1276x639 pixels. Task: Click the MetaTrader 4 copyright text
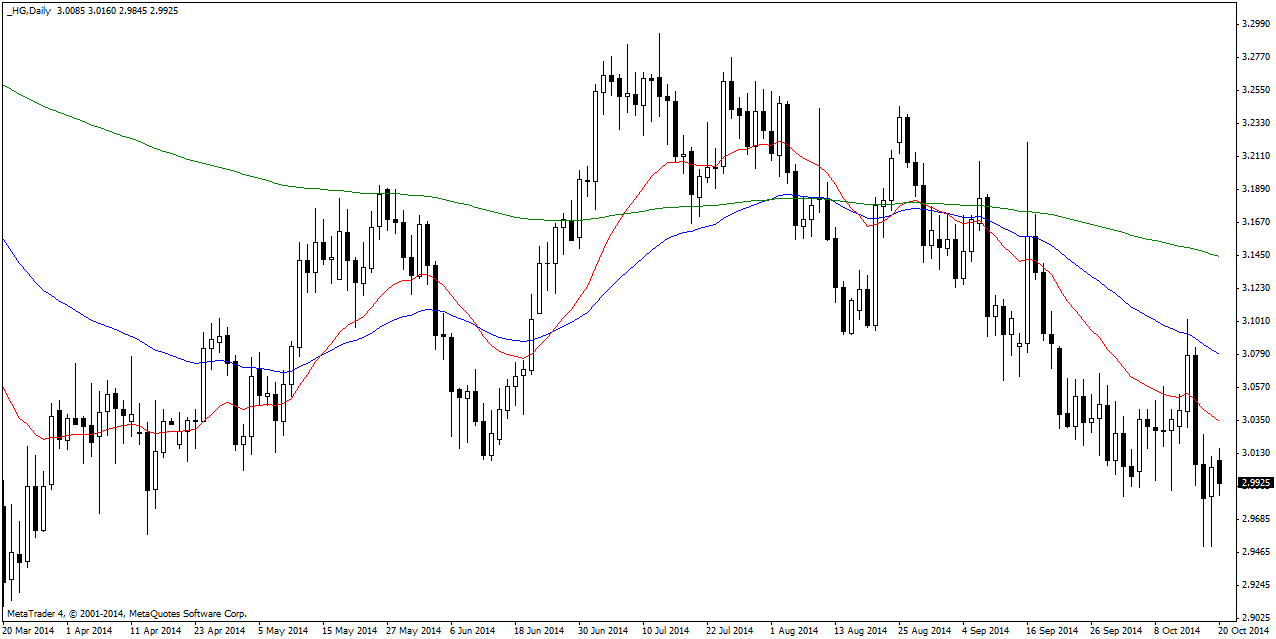[x=127, y=613]
